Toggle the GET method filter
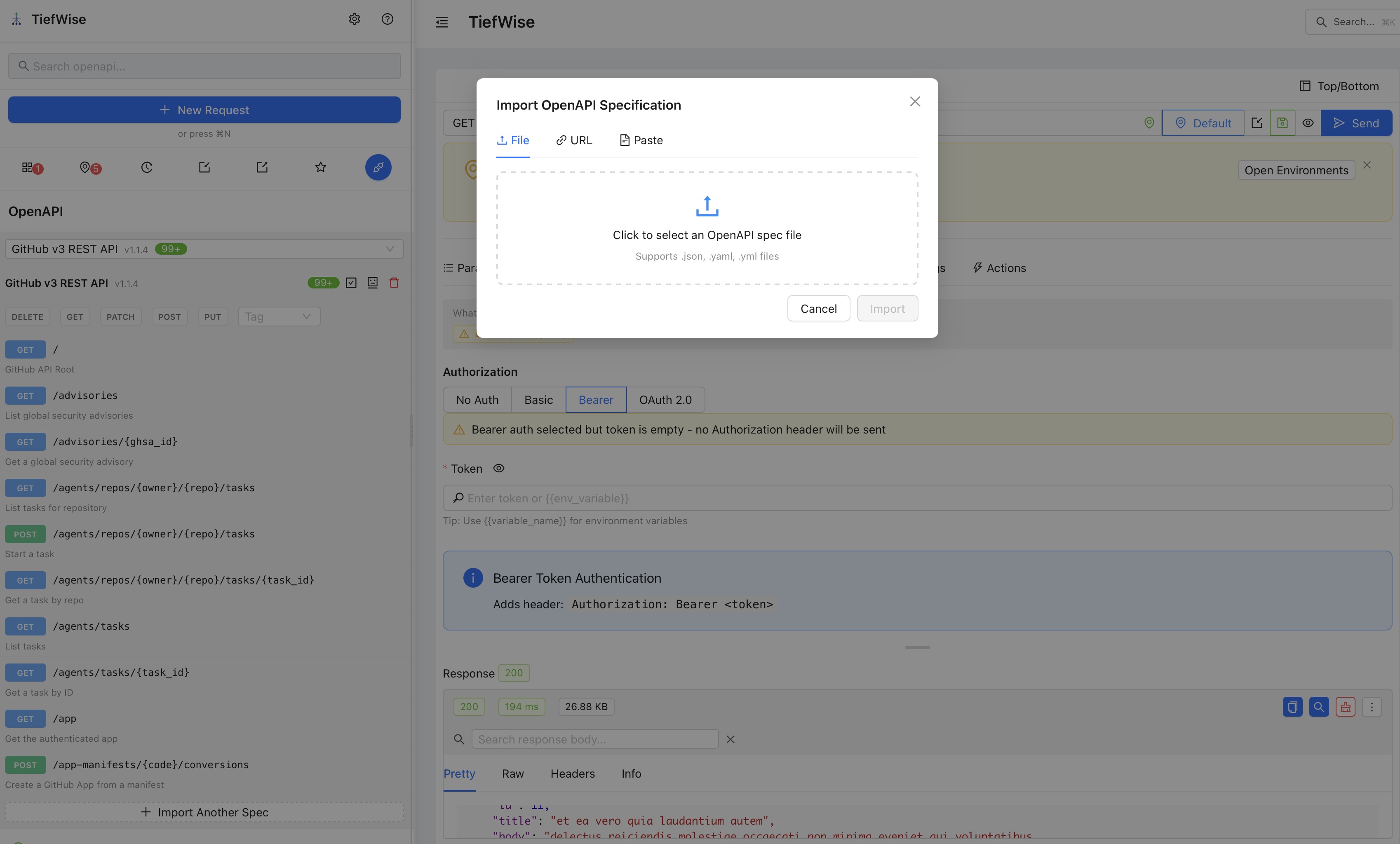 75,316
